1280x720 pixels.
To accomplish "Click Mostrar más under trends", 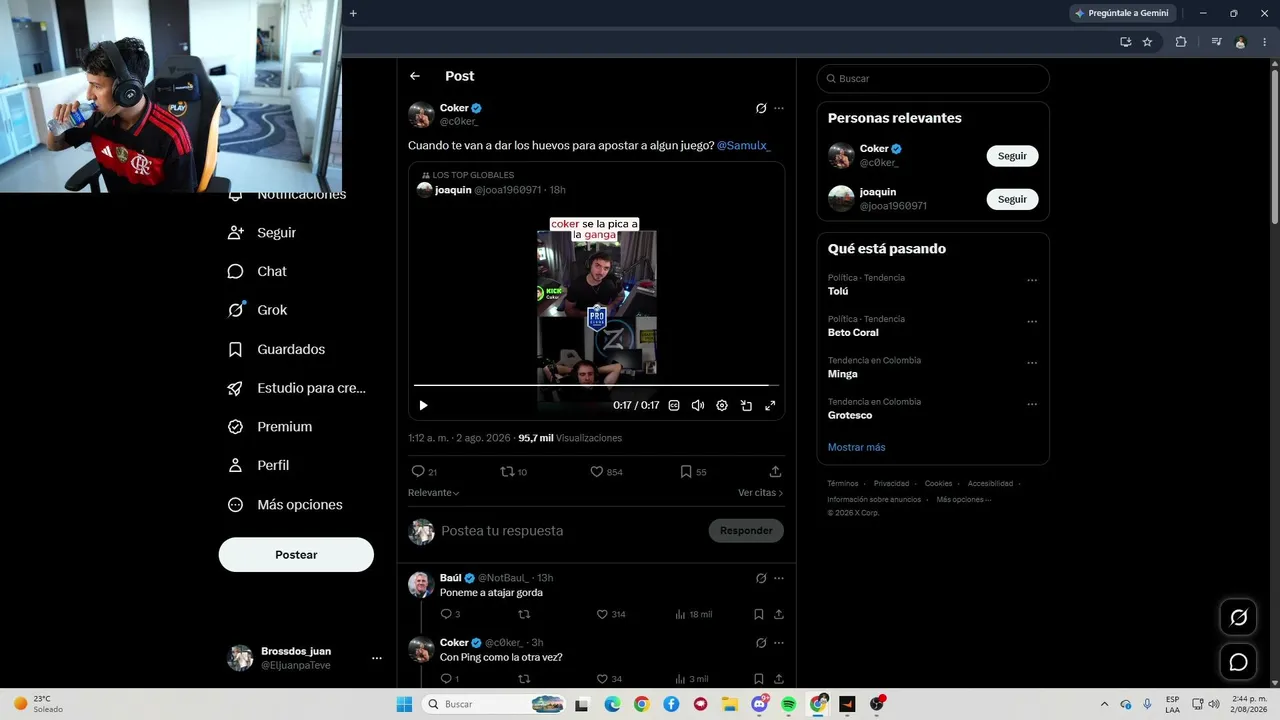I will point(856,447).
